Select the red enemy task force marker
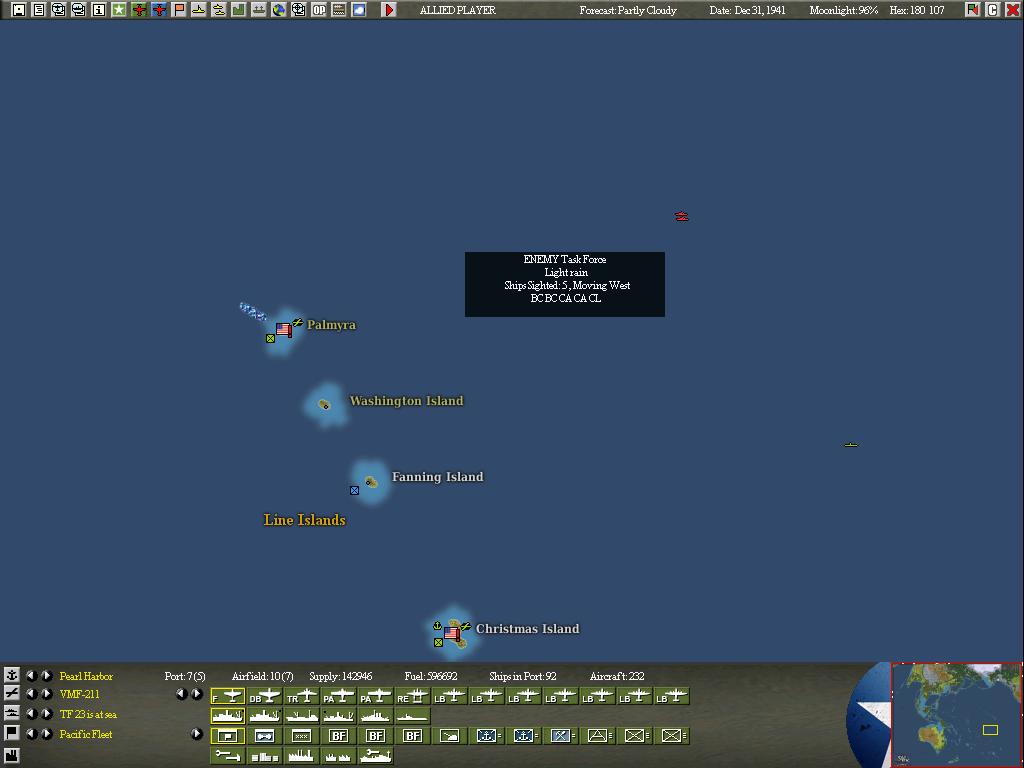Image resolution: width=1024 pixels, height=768 pixels. pyautogui.click(x=681, y=216)
